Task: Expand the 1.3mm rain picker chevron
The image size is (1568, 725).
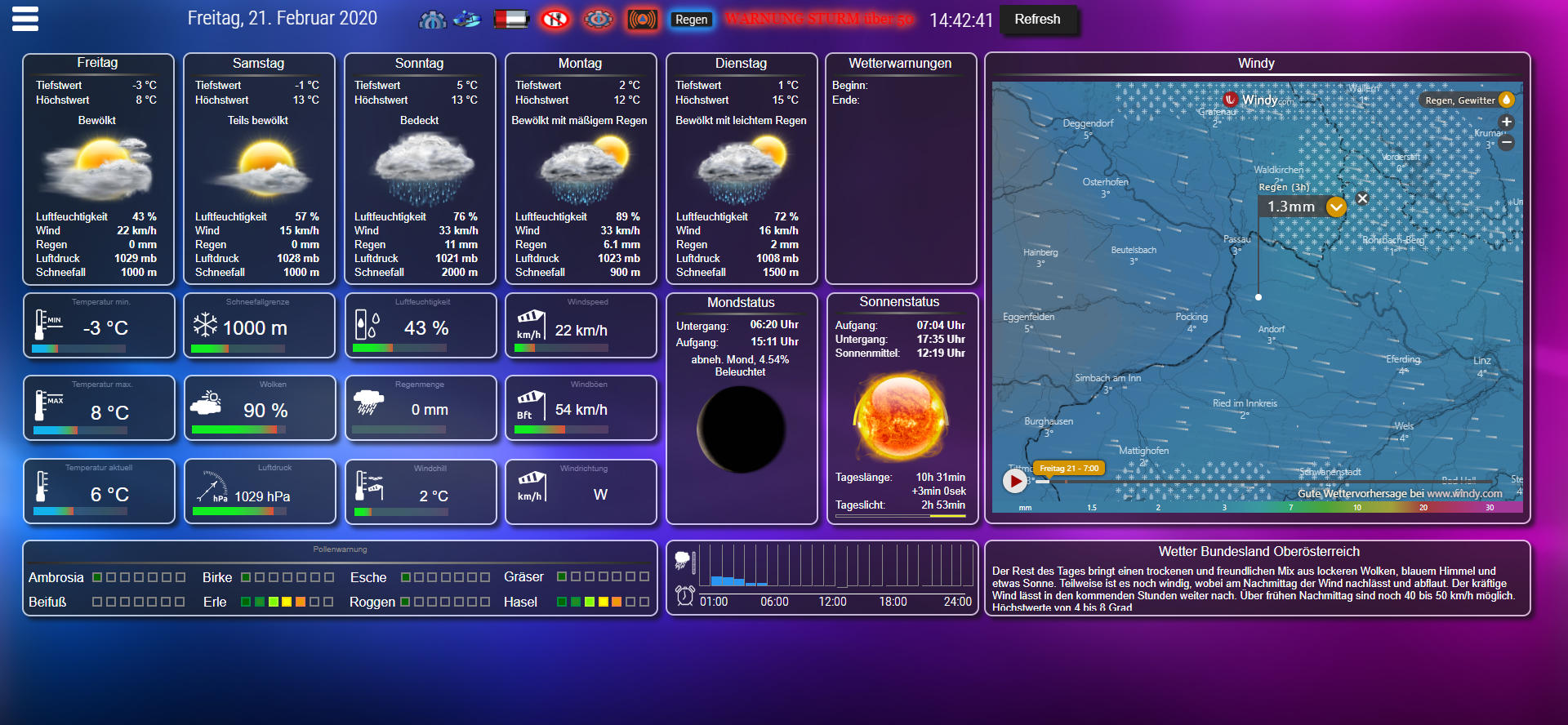Action: tap(1336, 207)
